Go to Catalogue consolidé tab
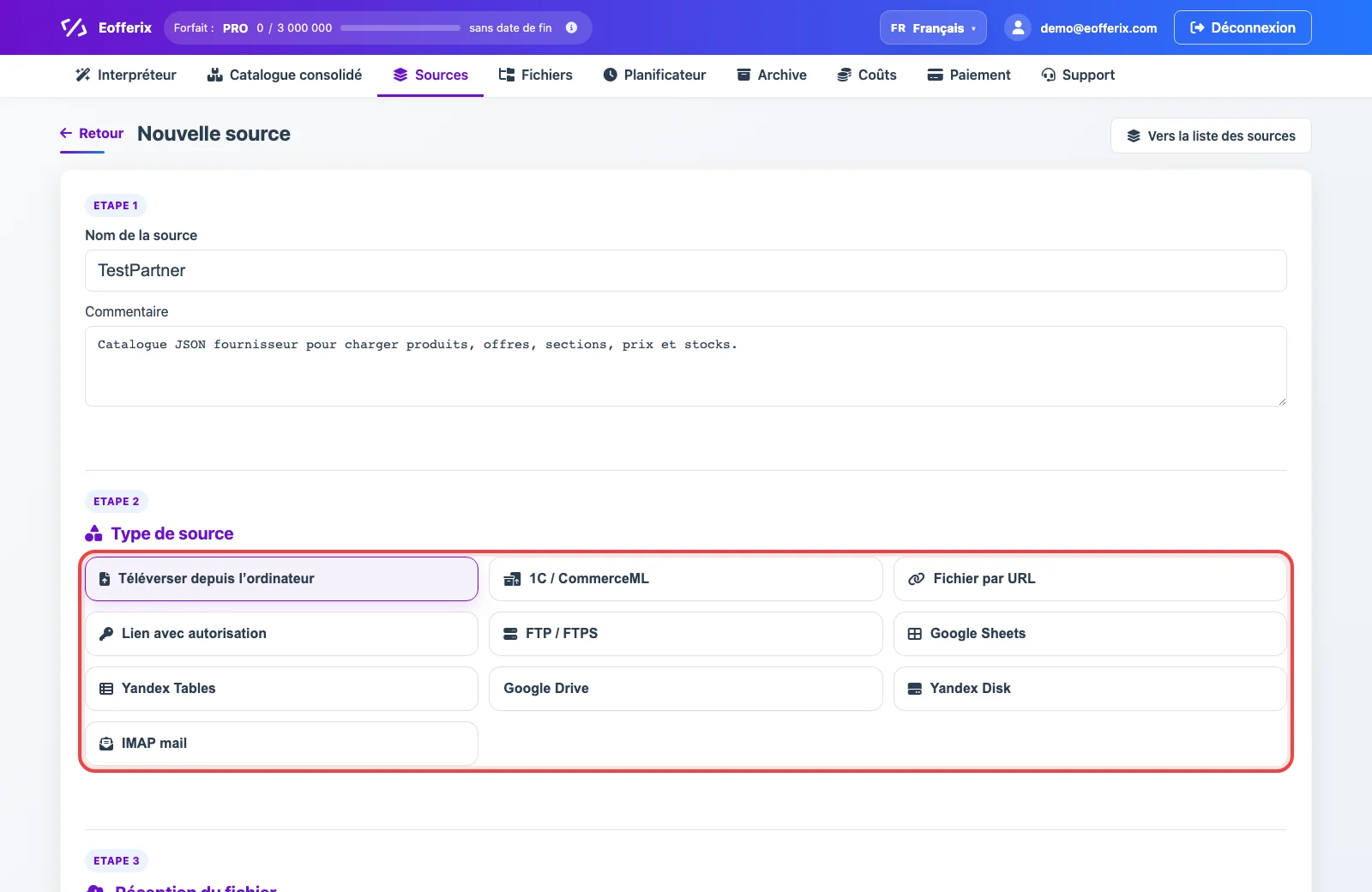Screen dimensions: 1372x892 pos(285,75)
